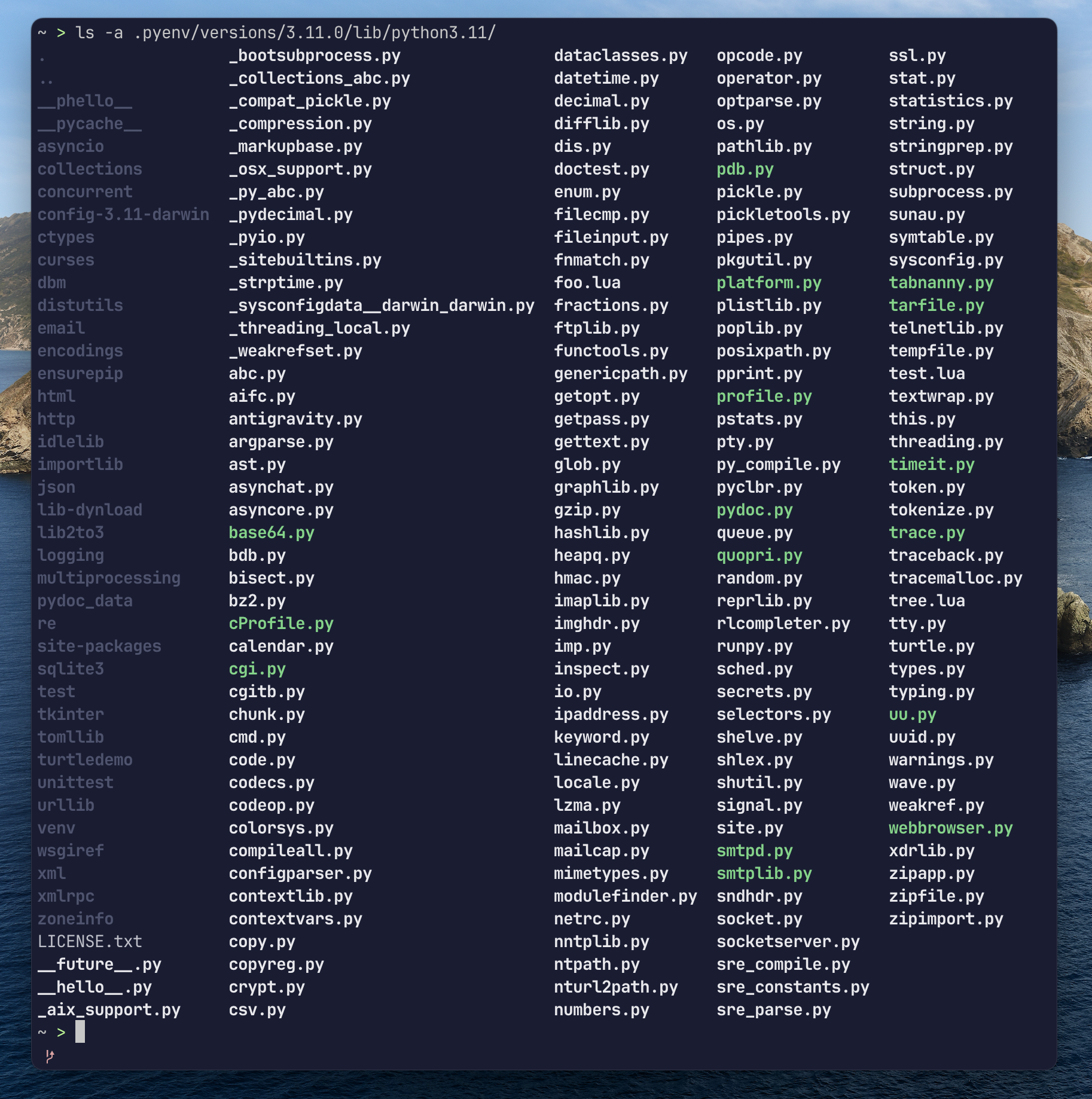Click the zoneinfo directory name
The width and height of the screenshot is (1092, 1099).
click(75, 918)
